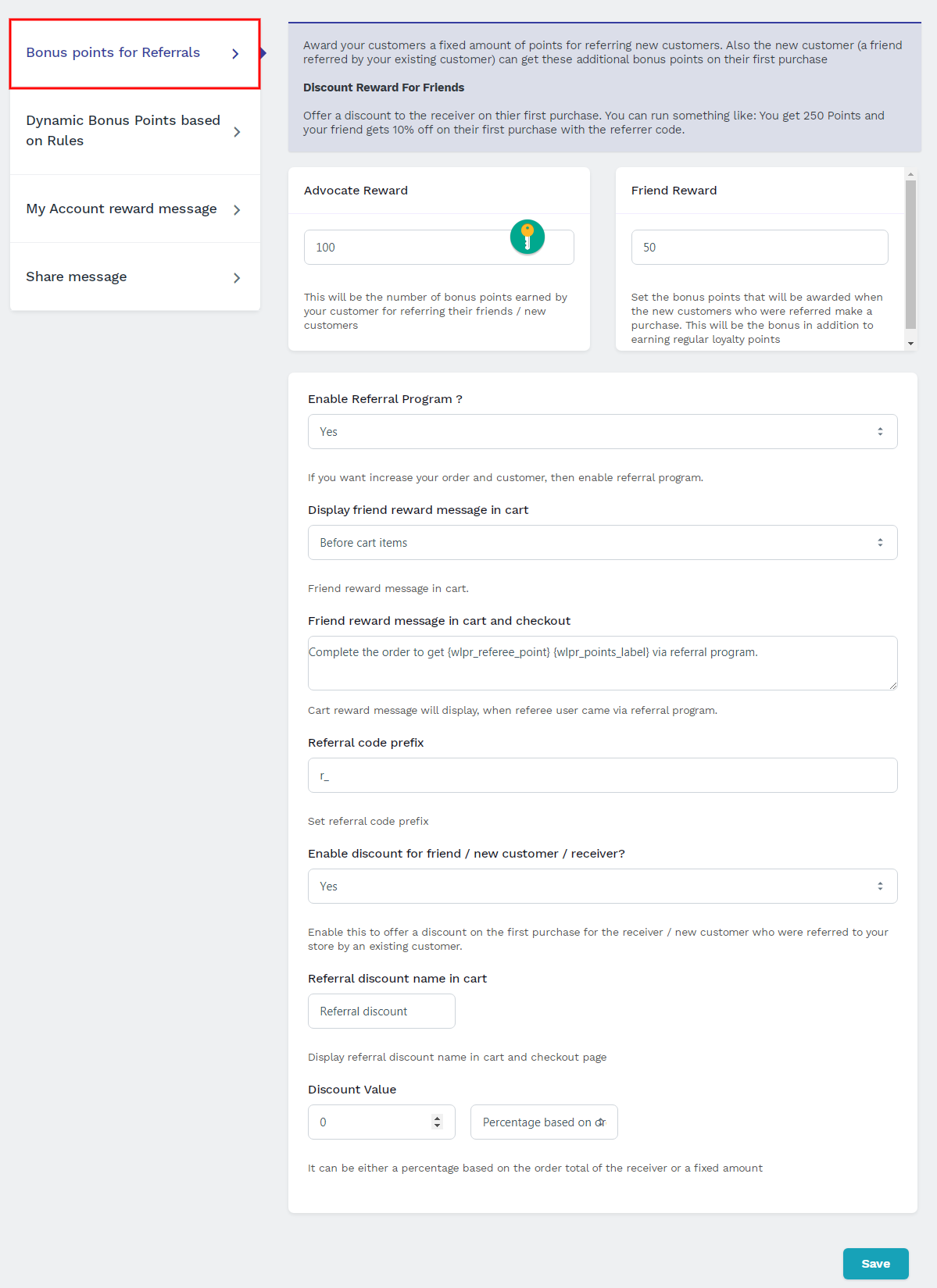Increment Discount Value with stepper arrows
Image resolution: width=937 pixels, height=1288 pixels.
[x=437, y=1118]
